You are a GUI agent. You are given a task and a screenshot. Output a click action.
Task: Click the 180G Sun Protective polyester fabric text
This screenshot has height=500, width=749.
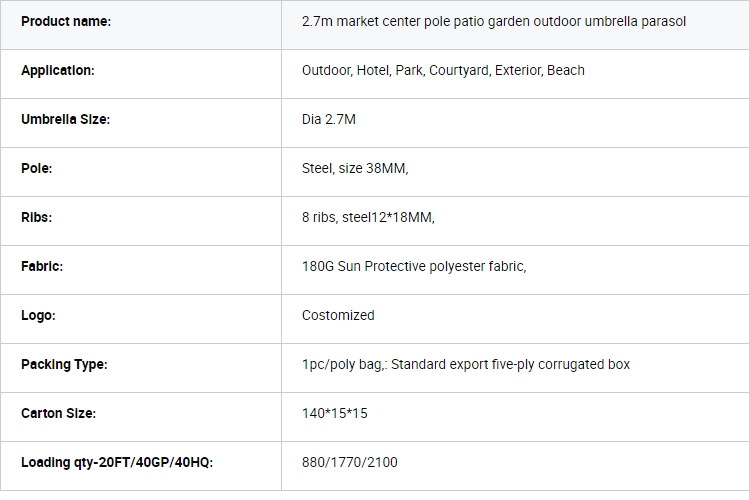pyautogui.click(x=414, y=266)
